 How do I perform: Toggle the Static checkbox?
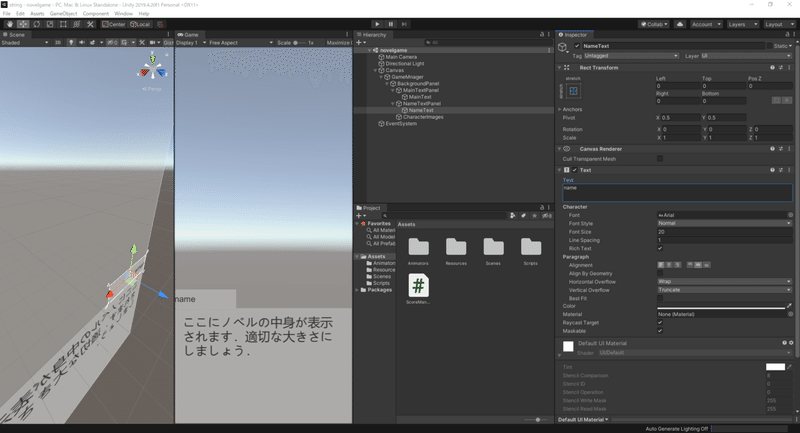pyautogui.click(x=769, y=46)
